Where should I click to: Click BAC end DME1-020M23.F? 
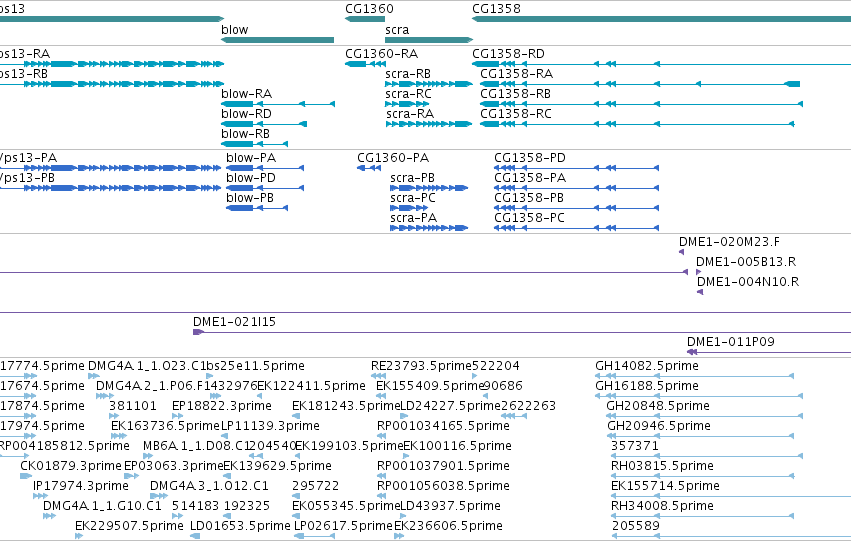[x=682, y=252]
